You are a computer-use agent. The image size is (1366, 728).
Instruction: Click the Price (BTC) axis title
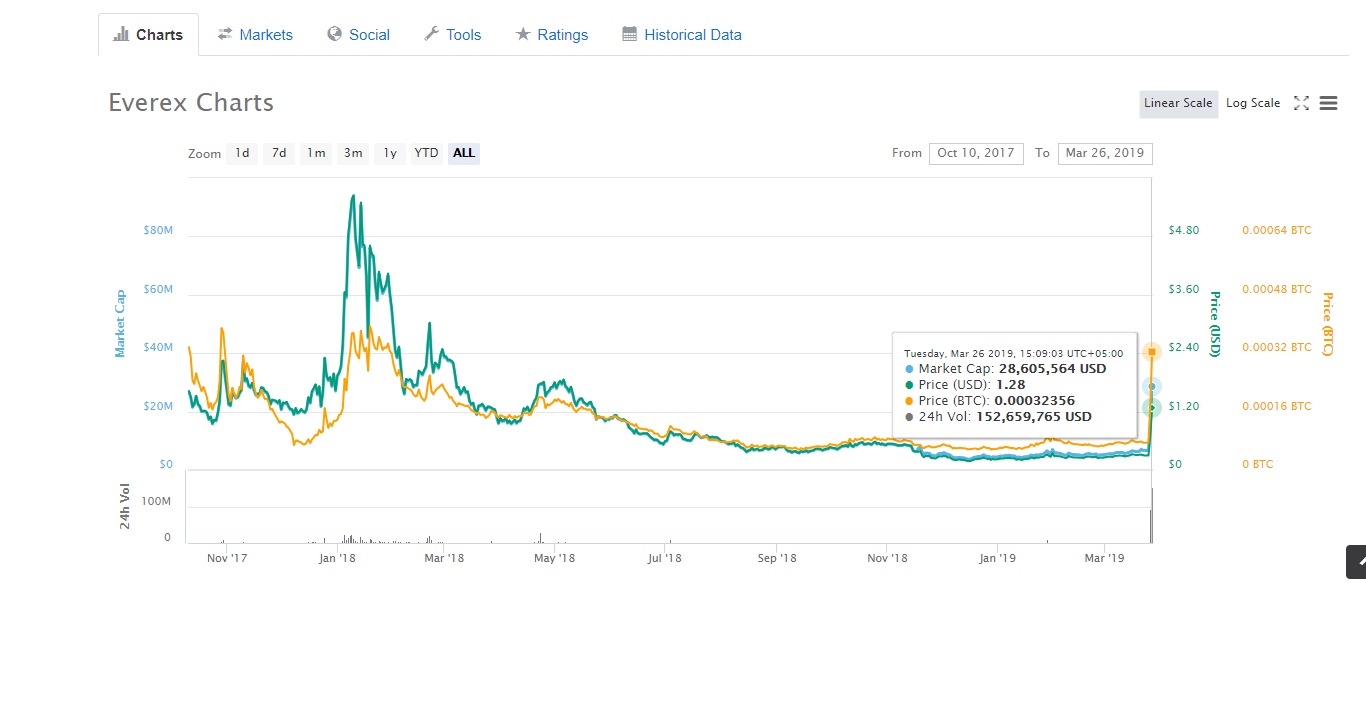pyautogui.click(x=1327, y=324)
